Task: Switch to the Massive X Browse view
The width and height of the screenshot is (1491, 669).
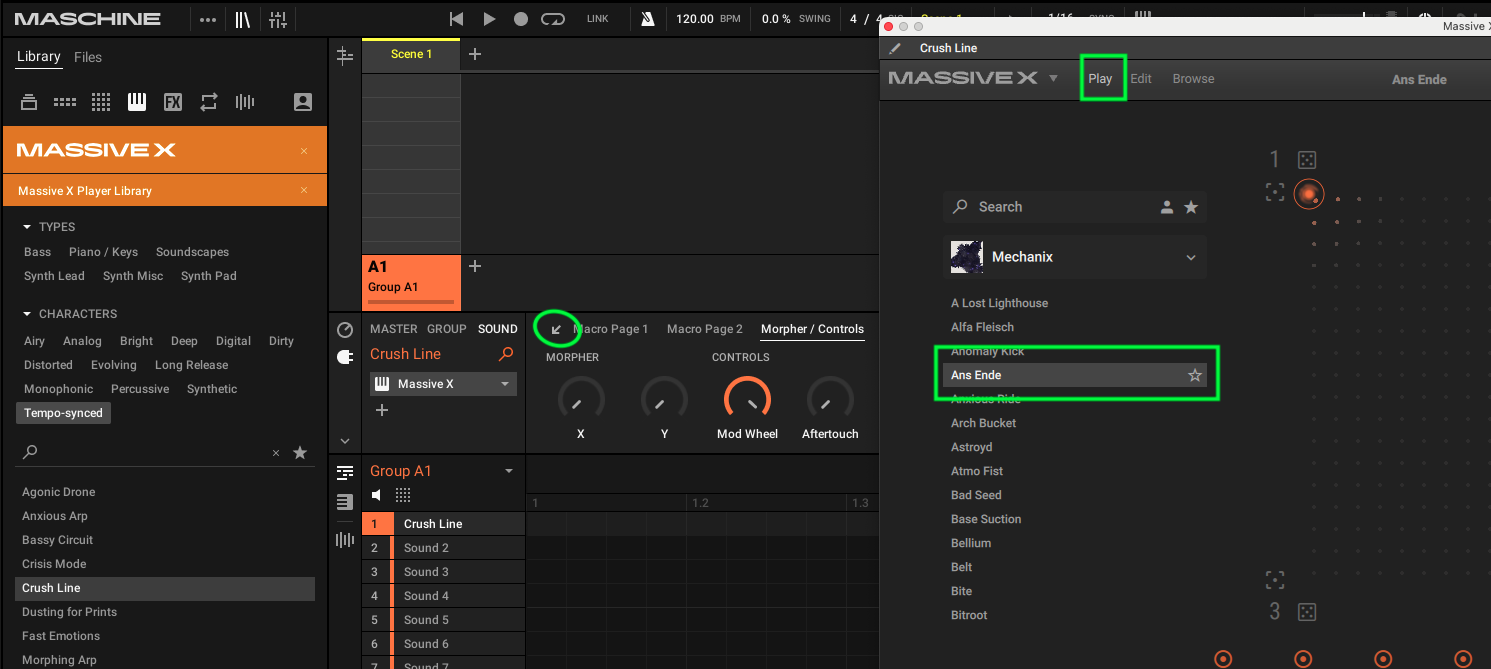Action: (x=1193, y=79)
